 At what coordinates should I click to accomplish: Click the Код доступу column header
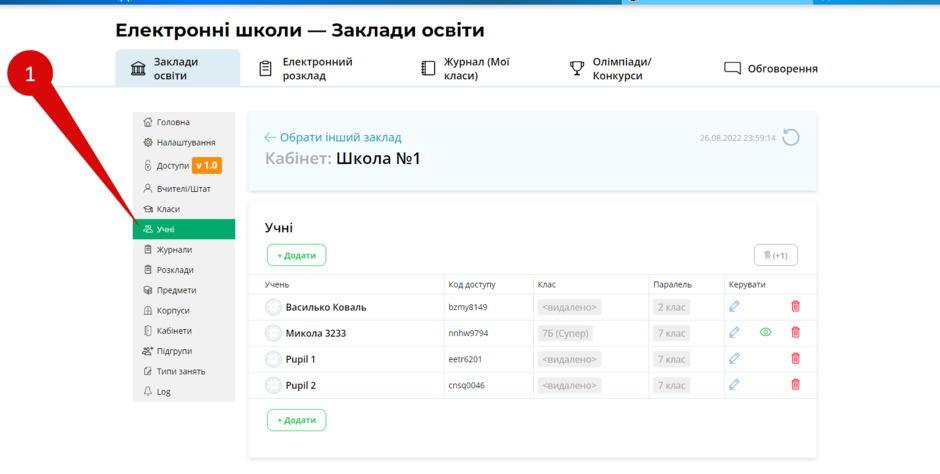(x=472, y=285)
